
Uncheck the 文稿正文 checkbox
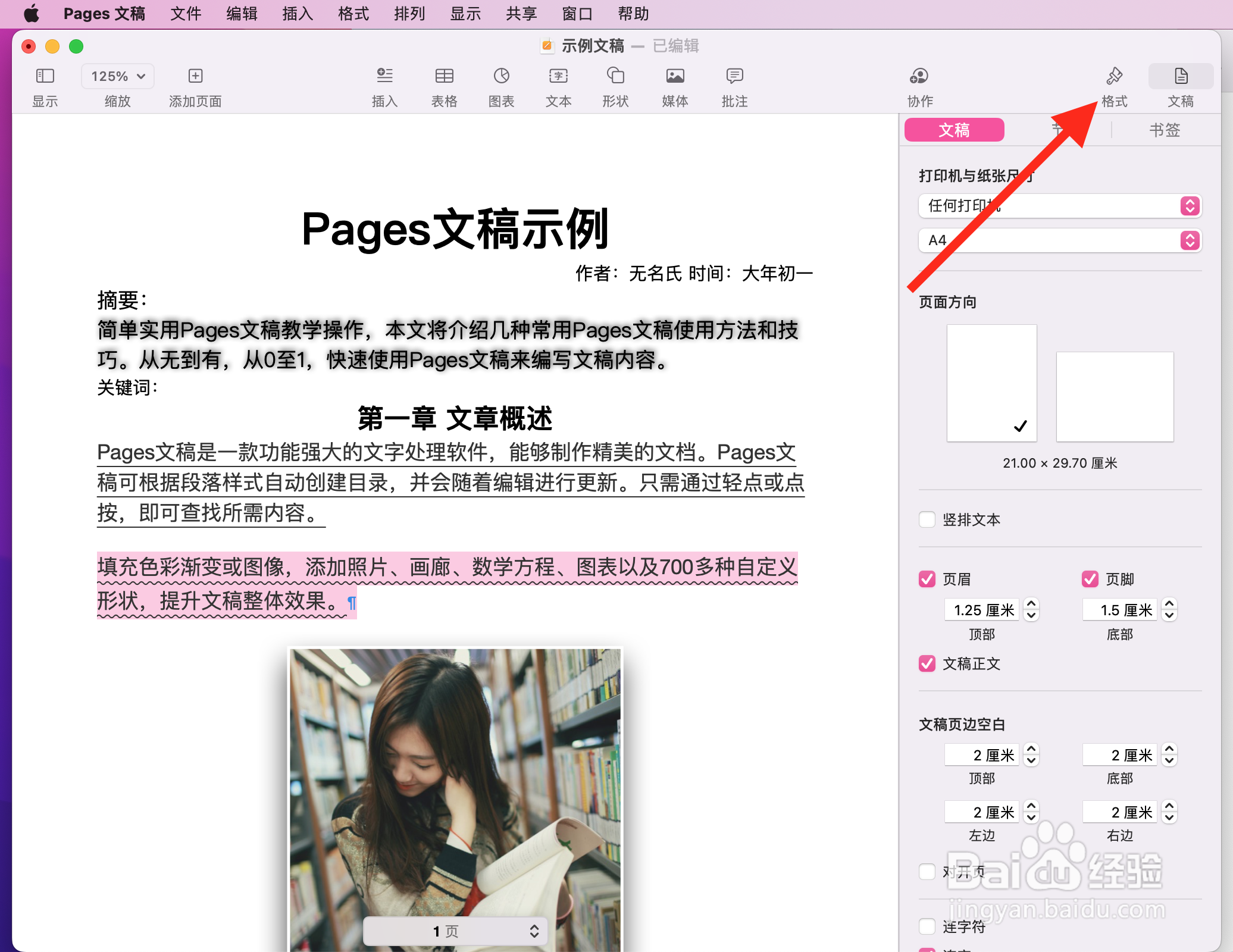(x=927, y=663)
